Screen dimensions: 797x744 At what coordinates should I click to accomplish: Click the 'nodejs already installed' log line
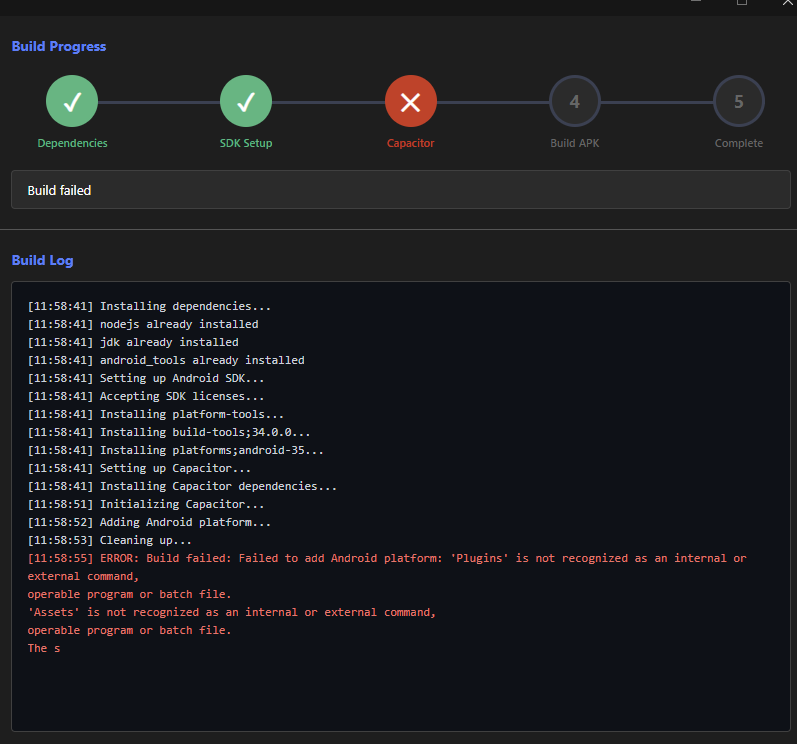pos(143,324)
